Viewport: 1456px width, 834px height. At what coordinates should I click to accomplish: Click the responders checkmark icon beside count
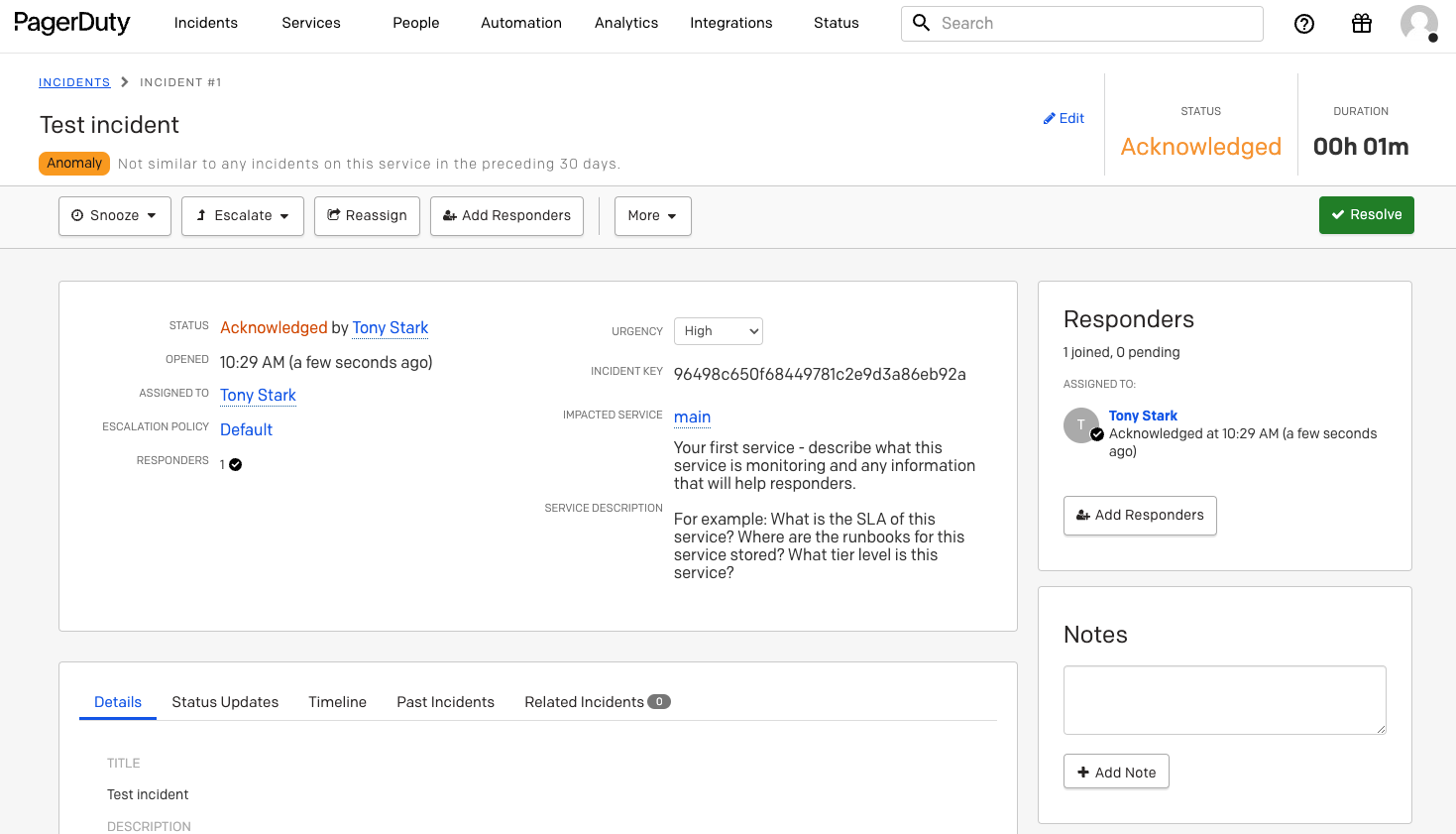click(236, 464)
